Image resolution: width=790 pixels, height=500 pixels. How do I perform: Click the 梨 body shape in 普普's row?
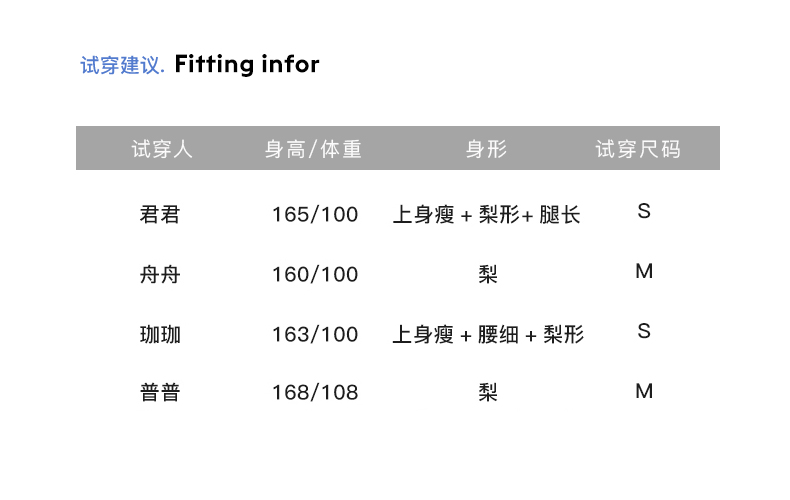tap(488, 393)
